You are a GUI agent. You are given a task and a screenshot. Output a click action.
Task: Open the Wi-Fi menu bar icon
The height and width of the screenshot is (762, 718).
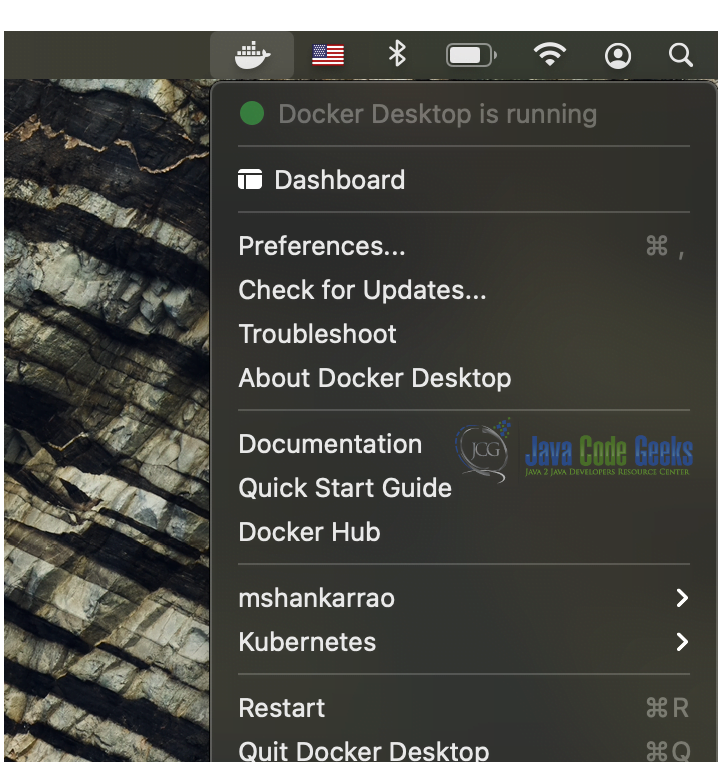[550, 54]
